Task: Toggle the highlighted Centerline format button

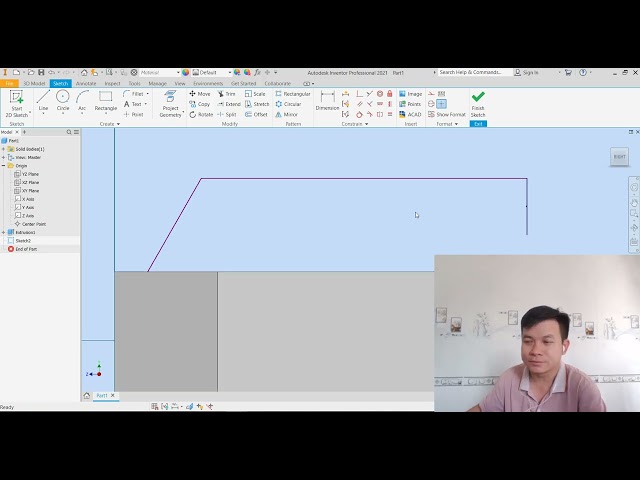Action: pos(441,104)
